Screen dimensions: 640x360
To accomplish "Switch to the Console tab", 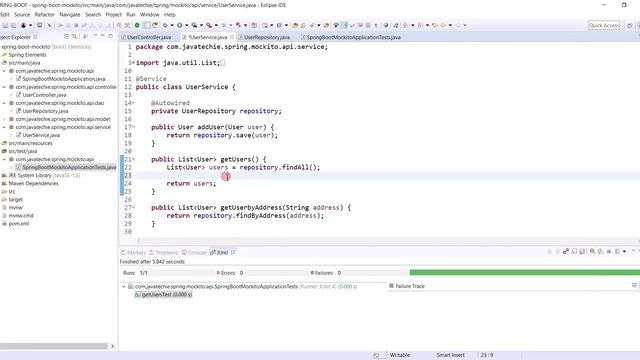I will [x=194, y=252].
